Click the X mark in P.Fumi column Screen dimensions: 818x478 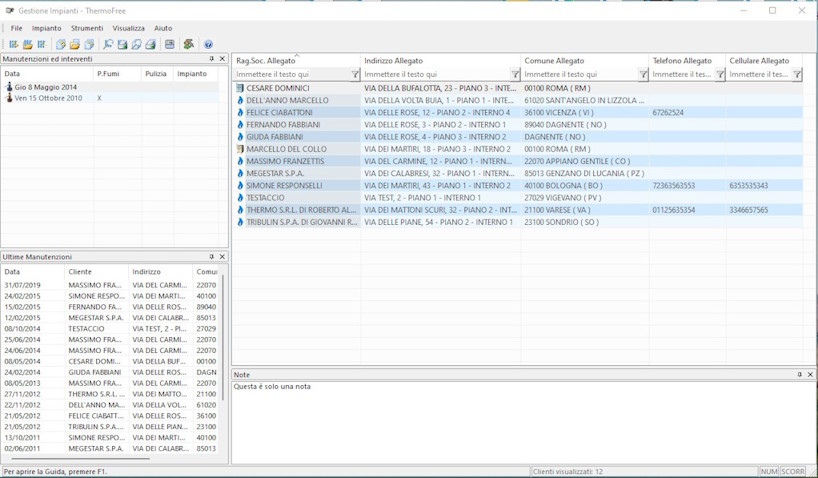(x=99, y=98)
